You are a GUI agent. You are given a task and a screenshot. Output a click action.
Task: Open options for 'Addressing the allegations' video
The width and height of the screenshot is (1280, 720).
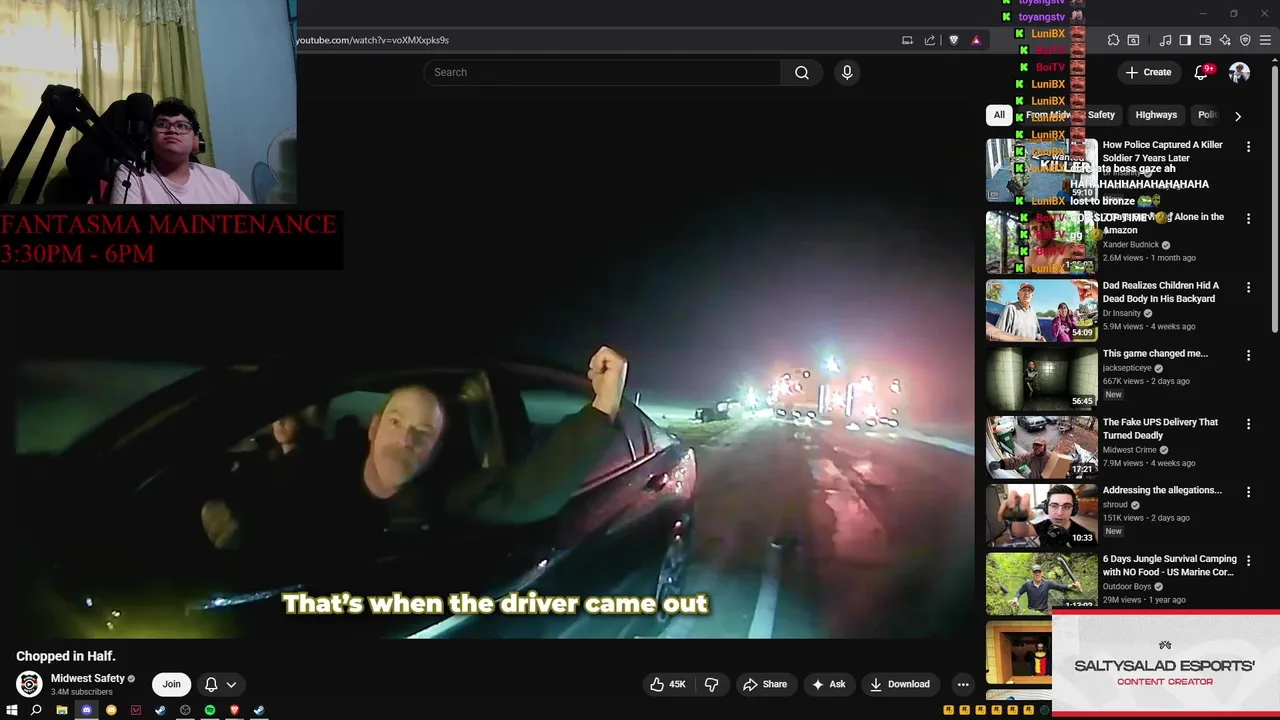(1248, 492)
